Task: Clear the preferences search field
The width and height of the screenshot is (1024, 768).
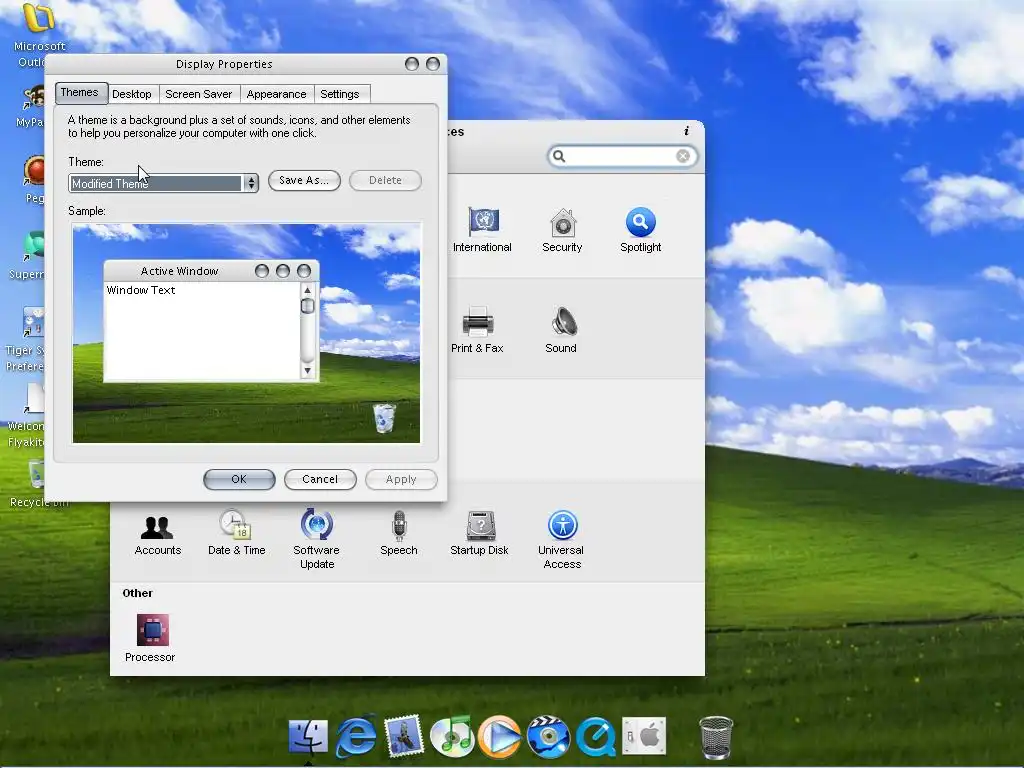Action: point(683,156)
